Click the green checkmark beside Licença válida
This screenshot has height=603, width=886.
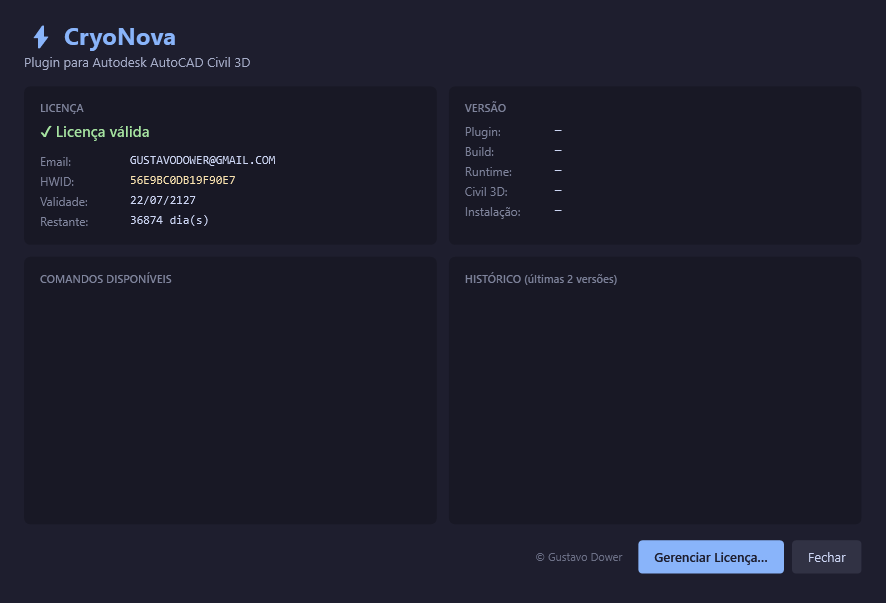(46, 132)
